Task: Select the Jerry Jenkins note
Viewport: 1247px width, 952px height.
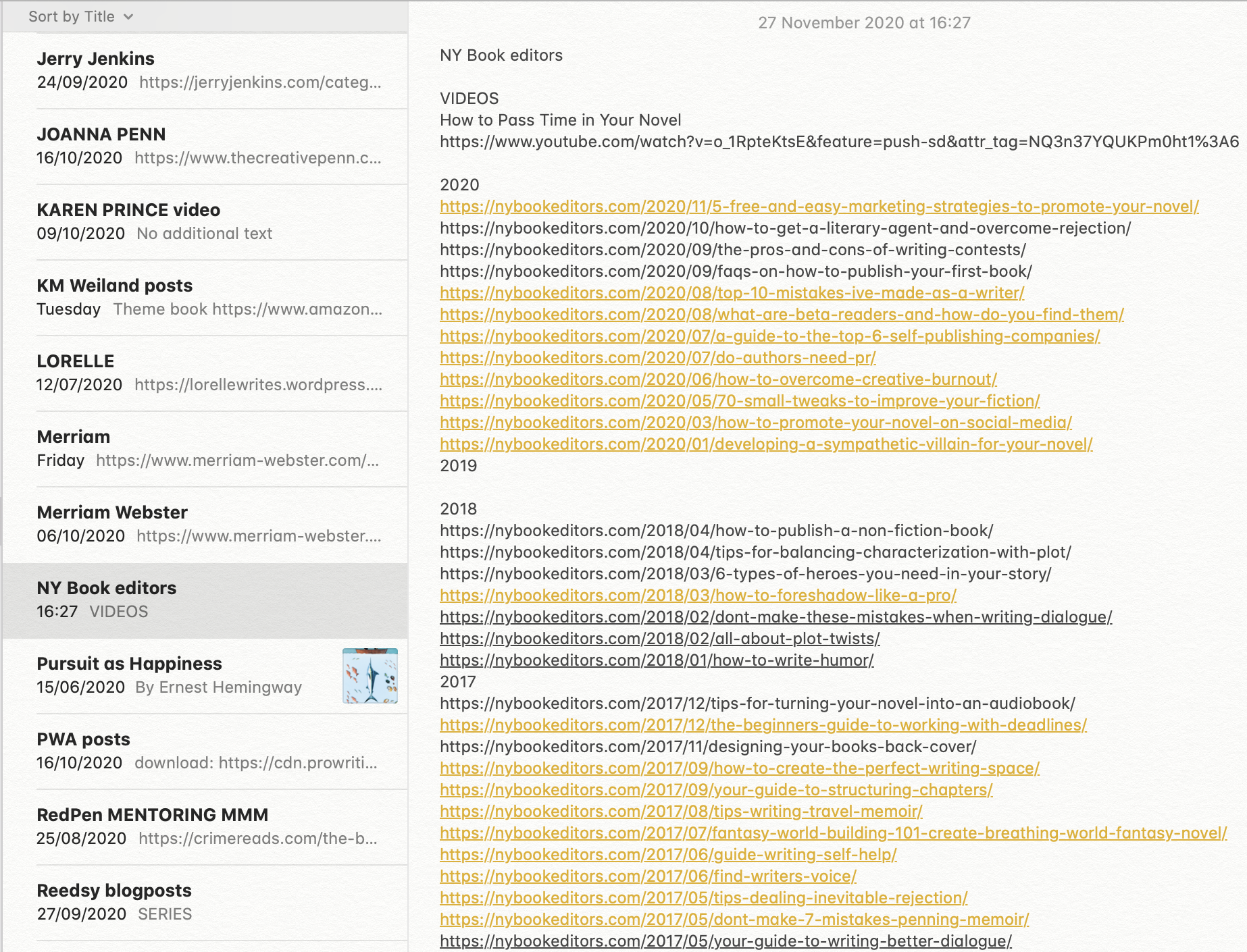Action: click(205, 71)
